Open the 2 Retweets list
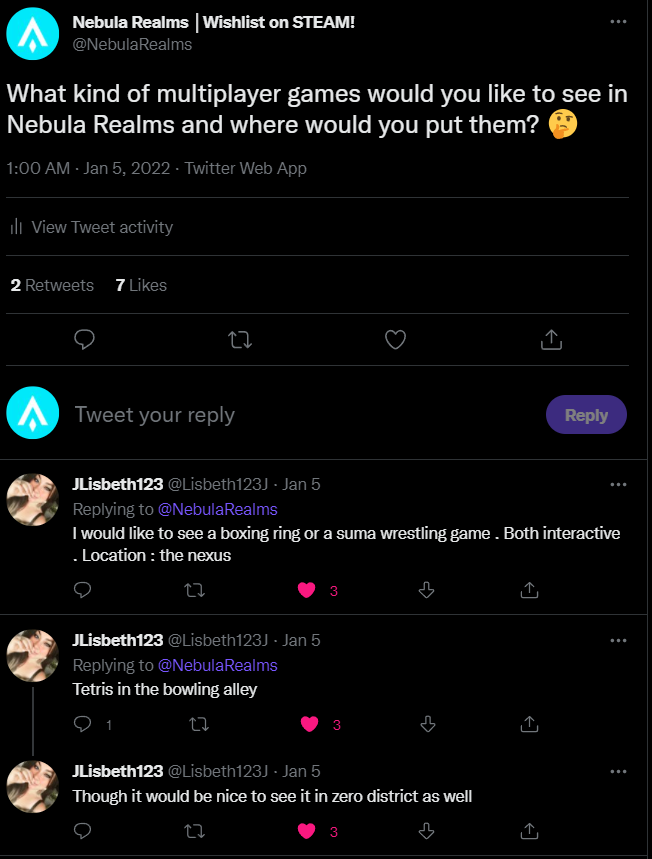 point(52,285)
